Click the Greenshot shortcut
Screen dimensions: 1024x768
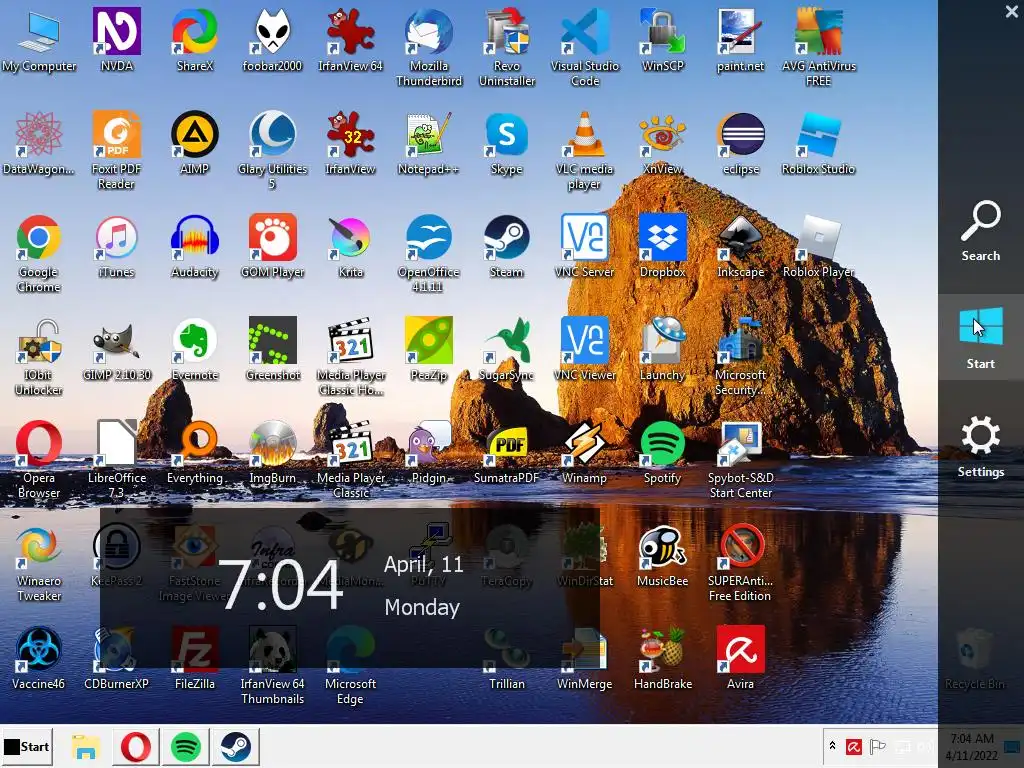point(272,349)
